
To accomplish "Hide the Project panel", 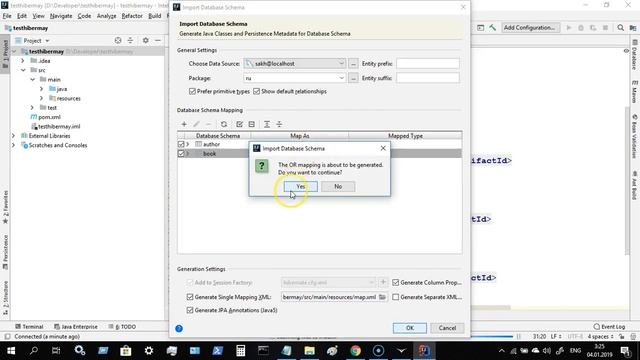I will (x=158, y=40).
